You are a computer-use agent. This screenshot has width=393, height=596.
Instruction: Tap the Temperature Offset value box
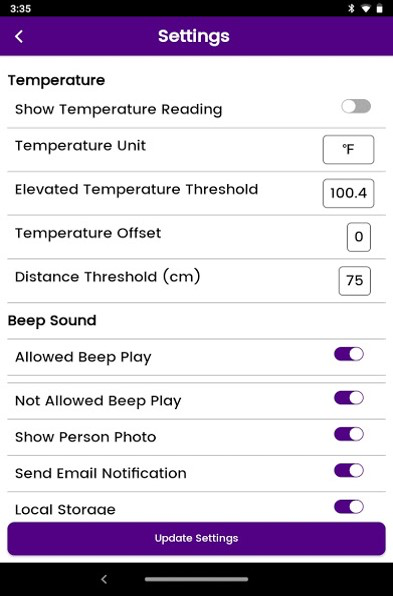click(x=359, y=237)
